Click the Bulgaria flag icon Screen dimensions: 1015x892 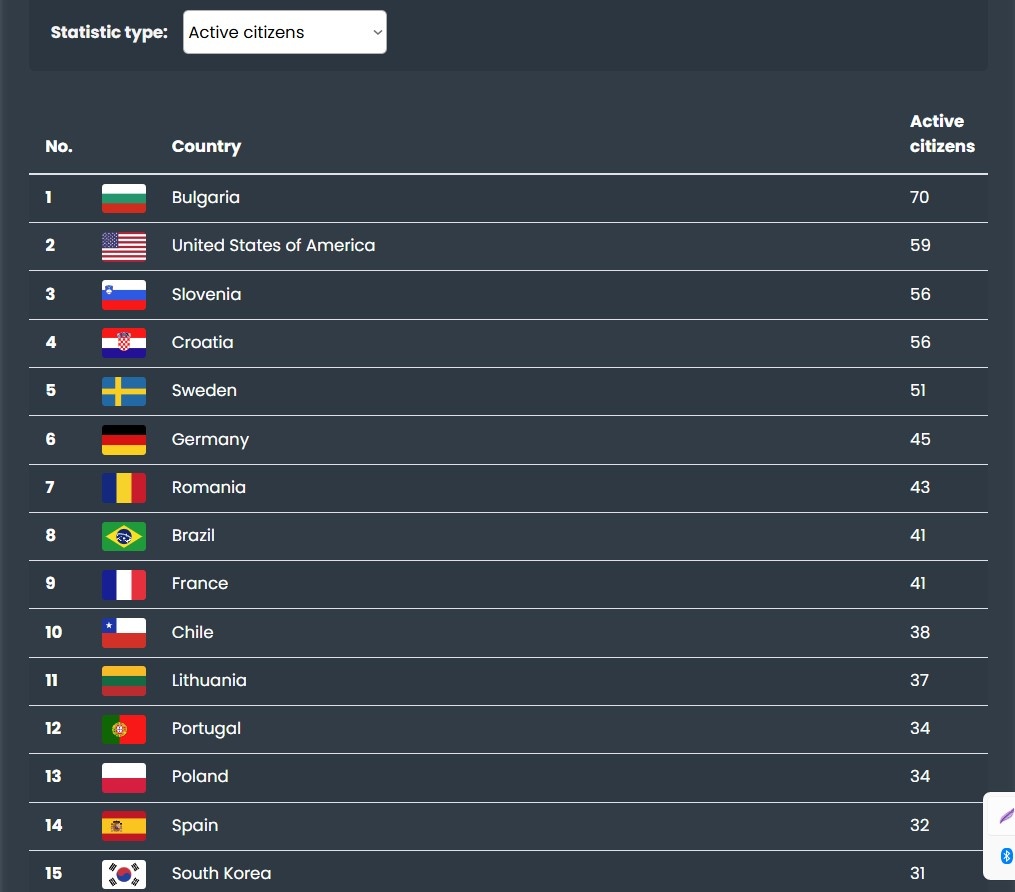[x=124, y=198]
